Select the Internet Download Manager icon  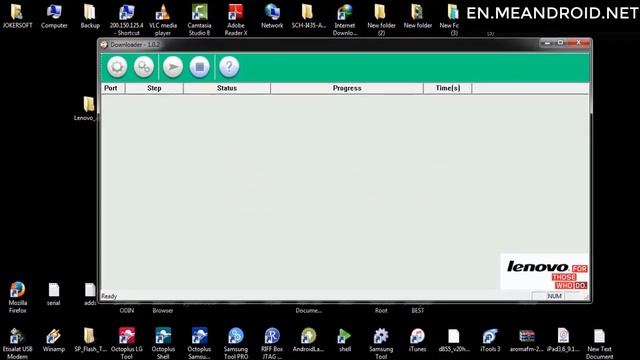[345, 20]
